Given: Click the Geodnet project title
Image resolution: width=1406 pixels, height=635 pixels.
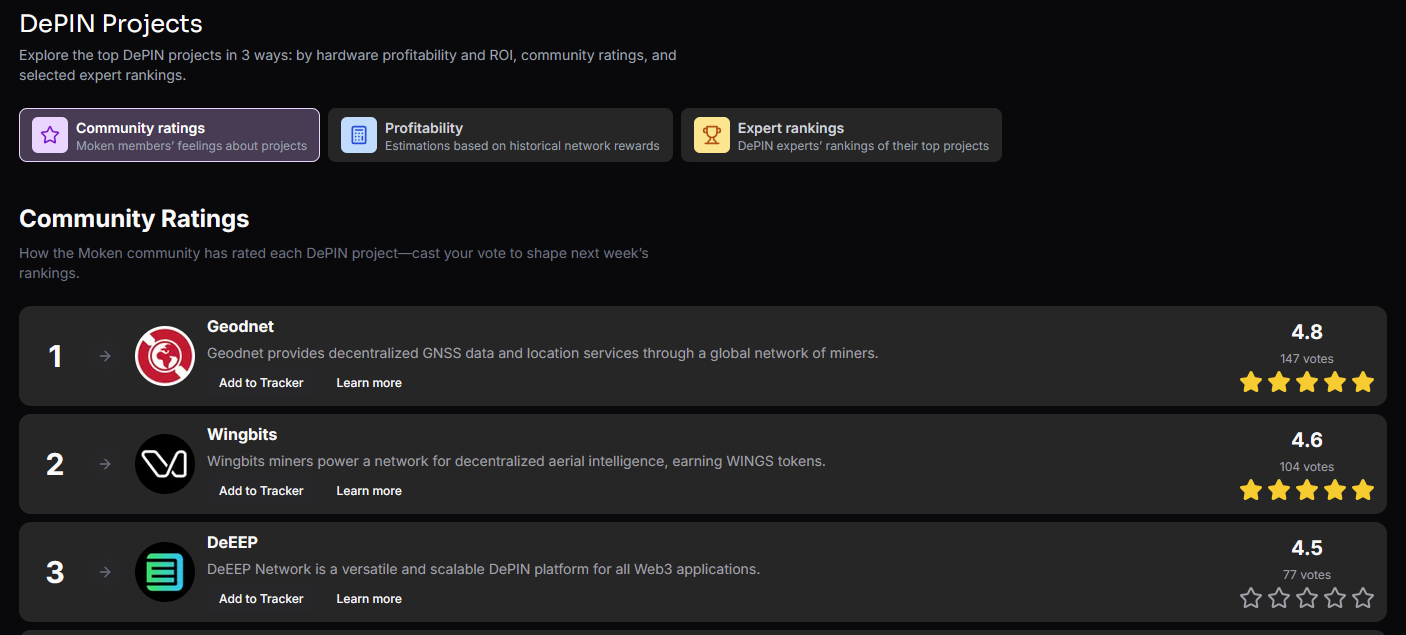Looking at the screenshot, I should [240, 327].
